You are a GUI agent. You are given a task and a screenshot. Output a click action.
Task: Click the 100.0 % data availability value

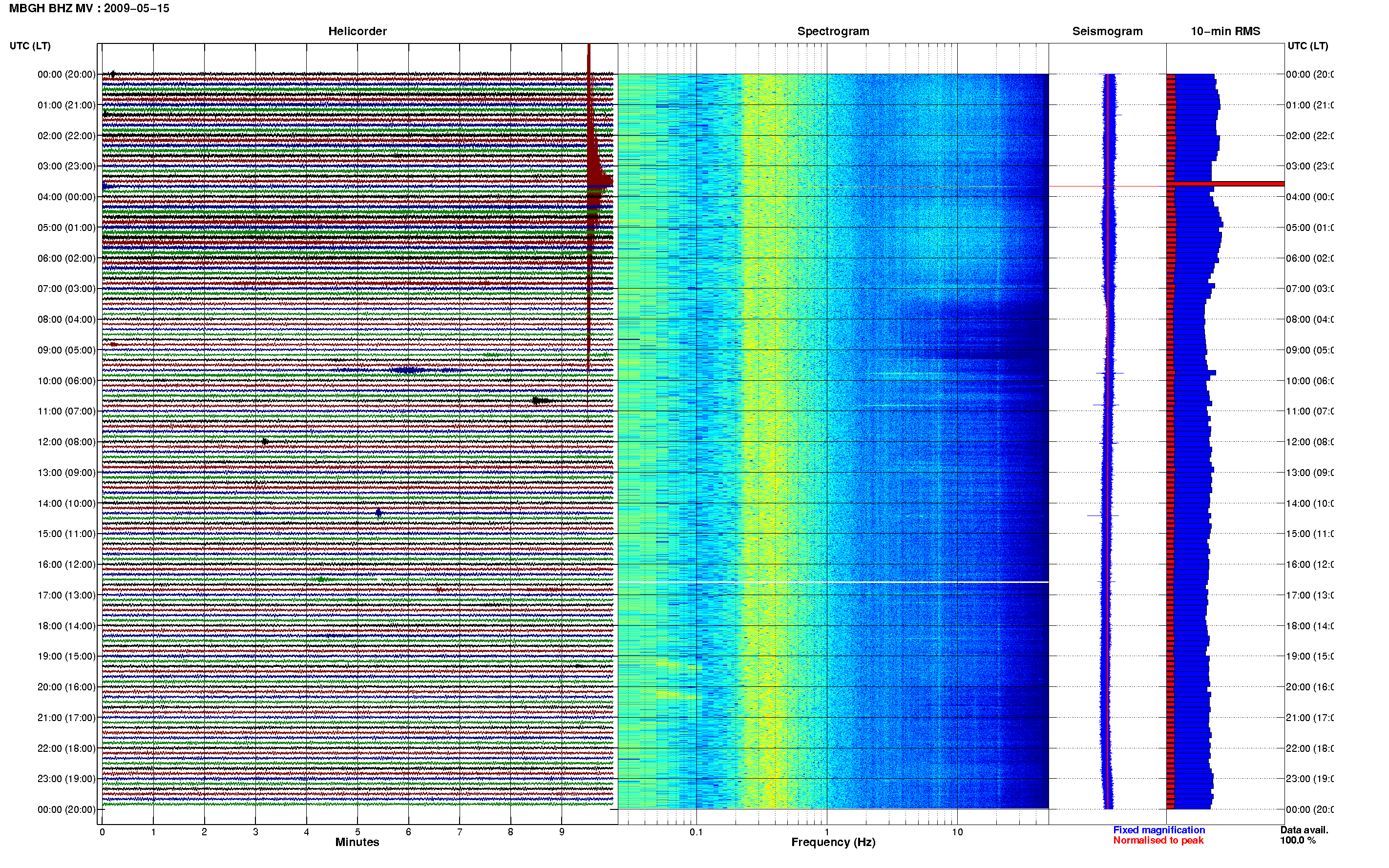(1298, 841)
